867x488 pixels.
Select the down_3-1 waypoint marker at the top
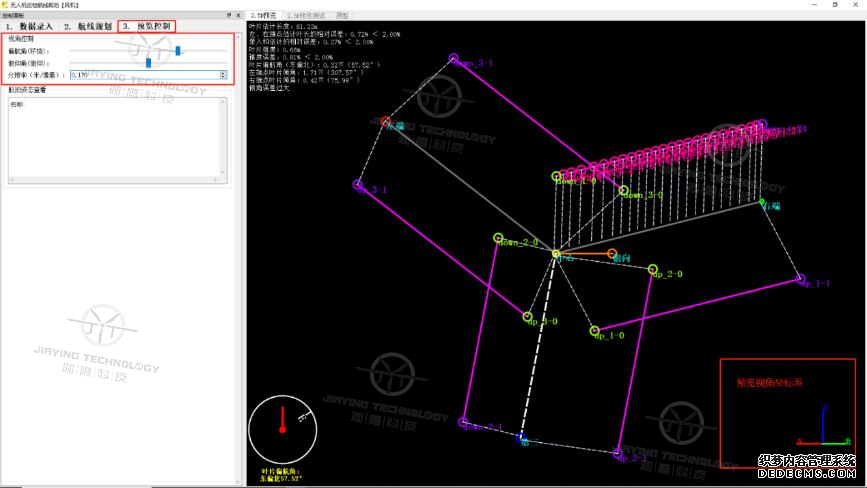[453, 60]
